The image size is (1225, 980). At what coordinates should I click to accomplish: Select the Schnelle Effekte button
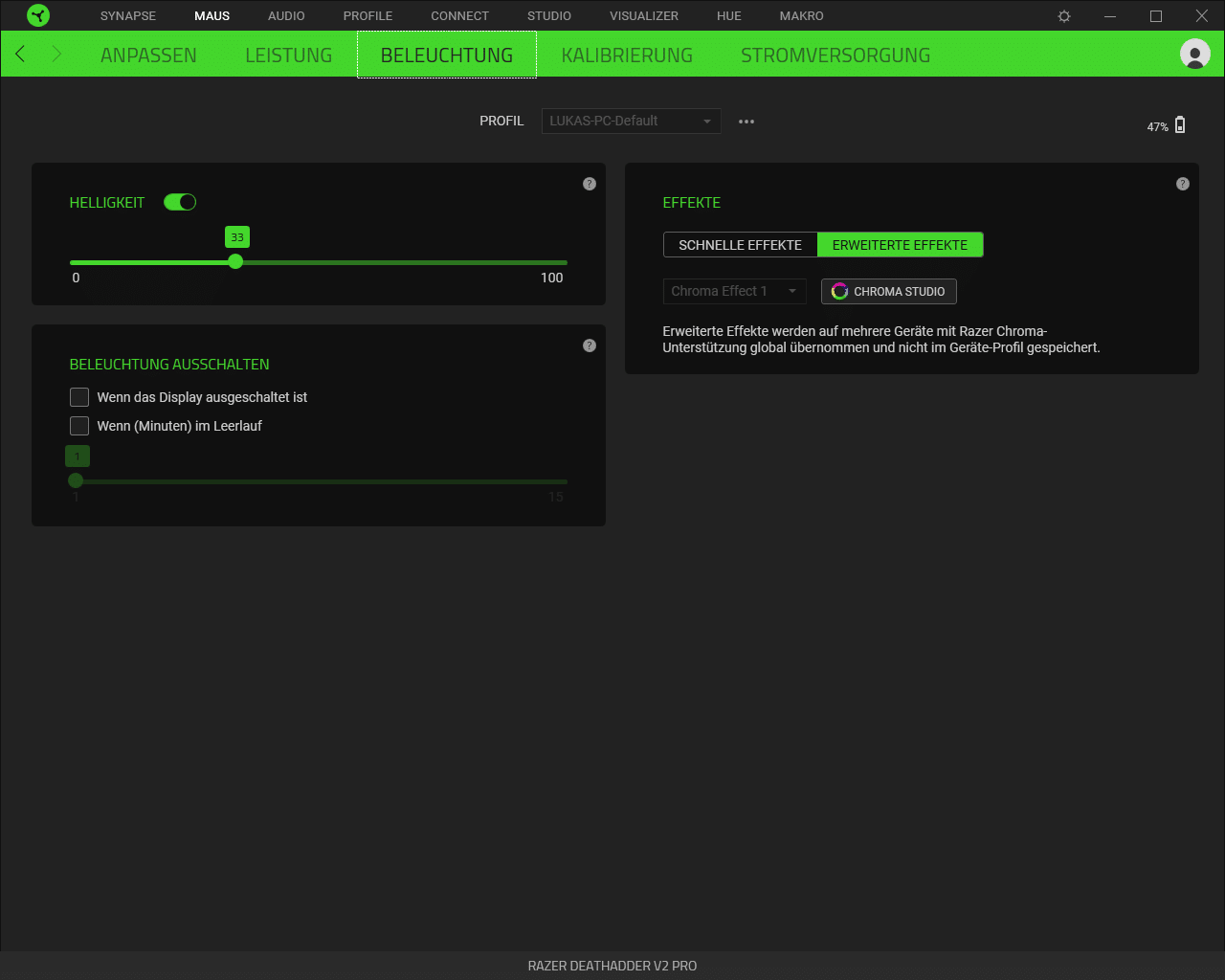tap(740, 245)
